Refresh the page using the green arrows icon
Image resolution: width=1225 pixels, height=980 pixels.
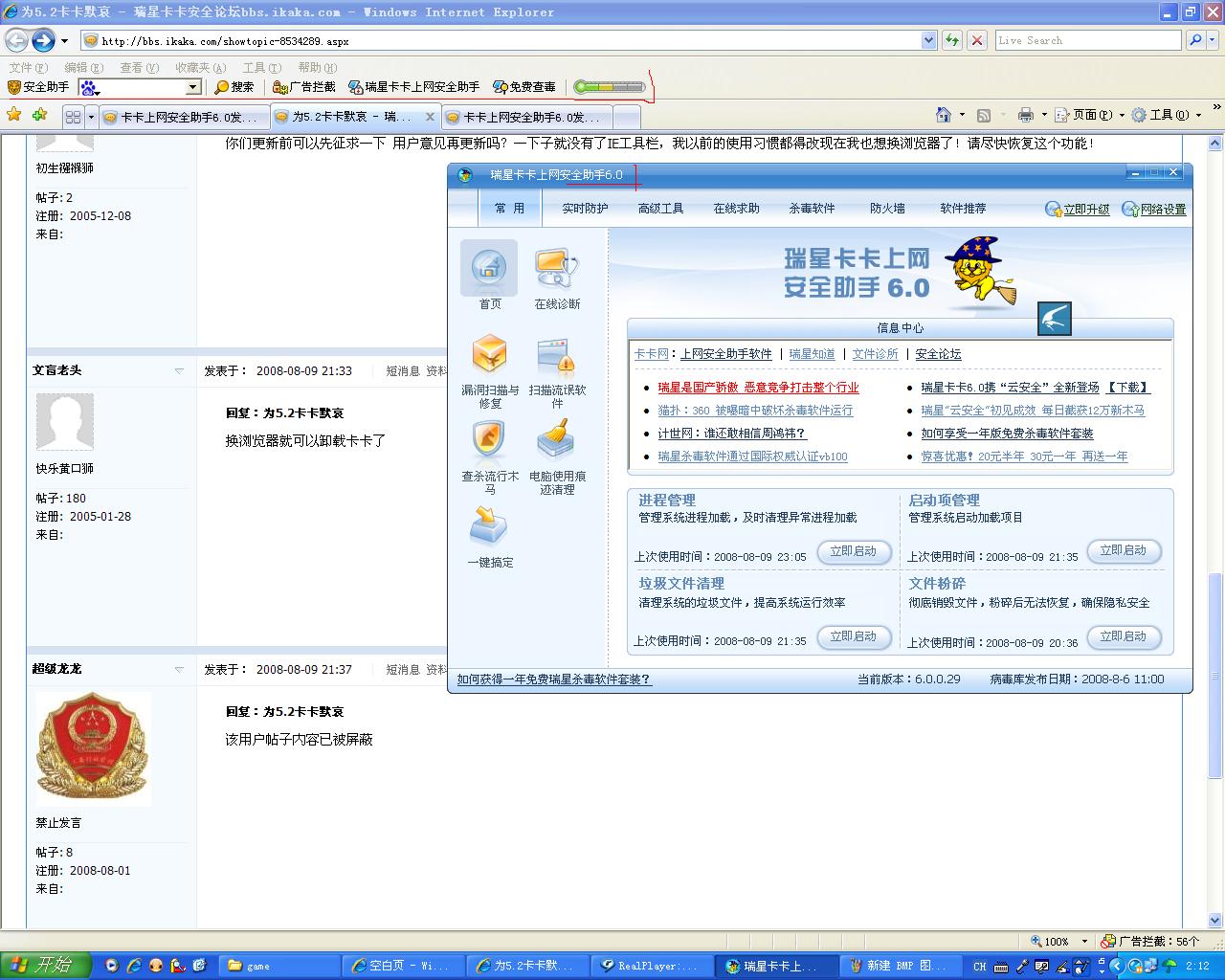point(951,40)
